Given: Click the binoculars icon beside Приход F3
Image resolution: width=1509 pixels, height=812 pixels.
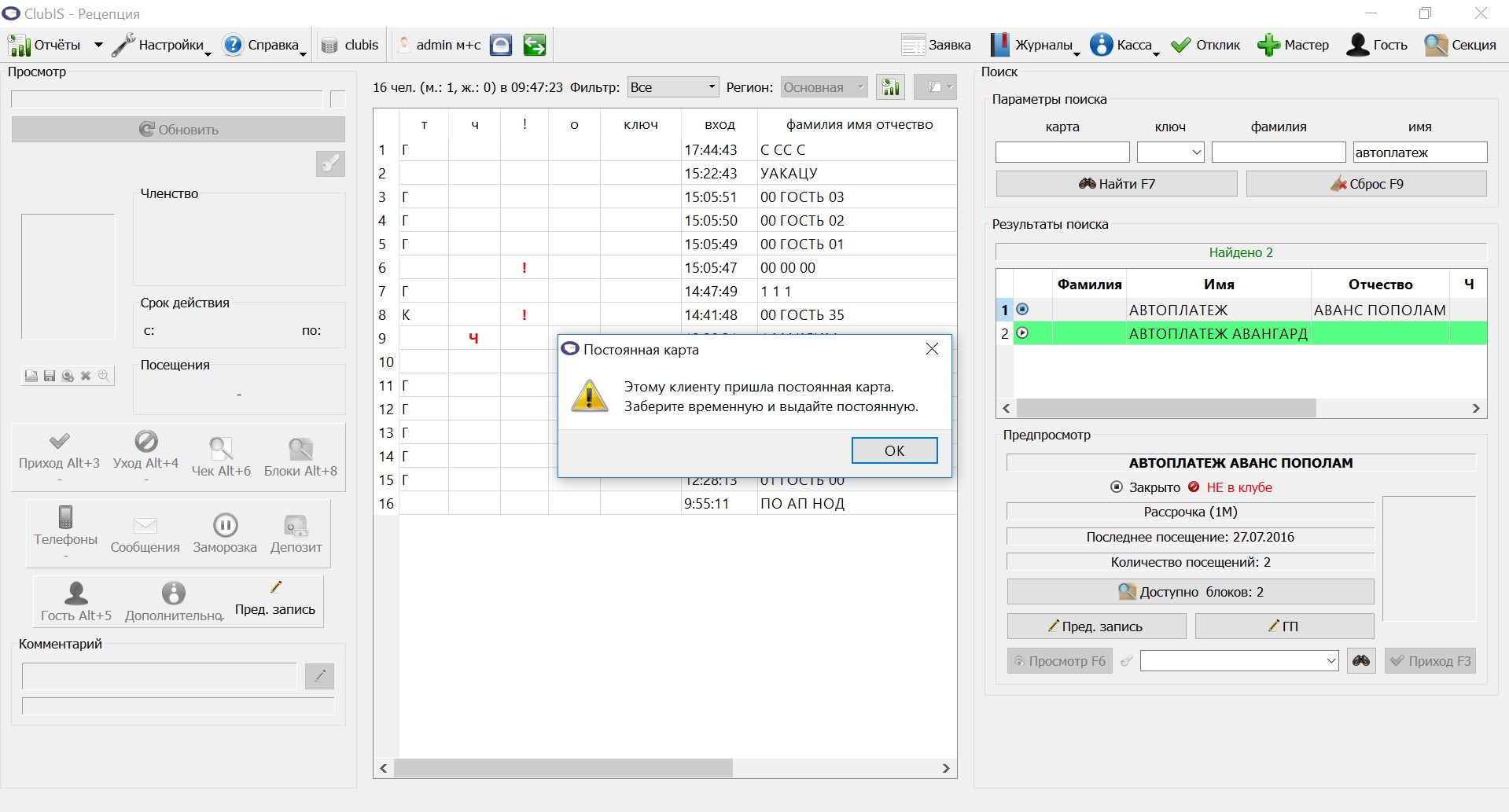Looking at the screenshot, I should [x=1361, y=661].
